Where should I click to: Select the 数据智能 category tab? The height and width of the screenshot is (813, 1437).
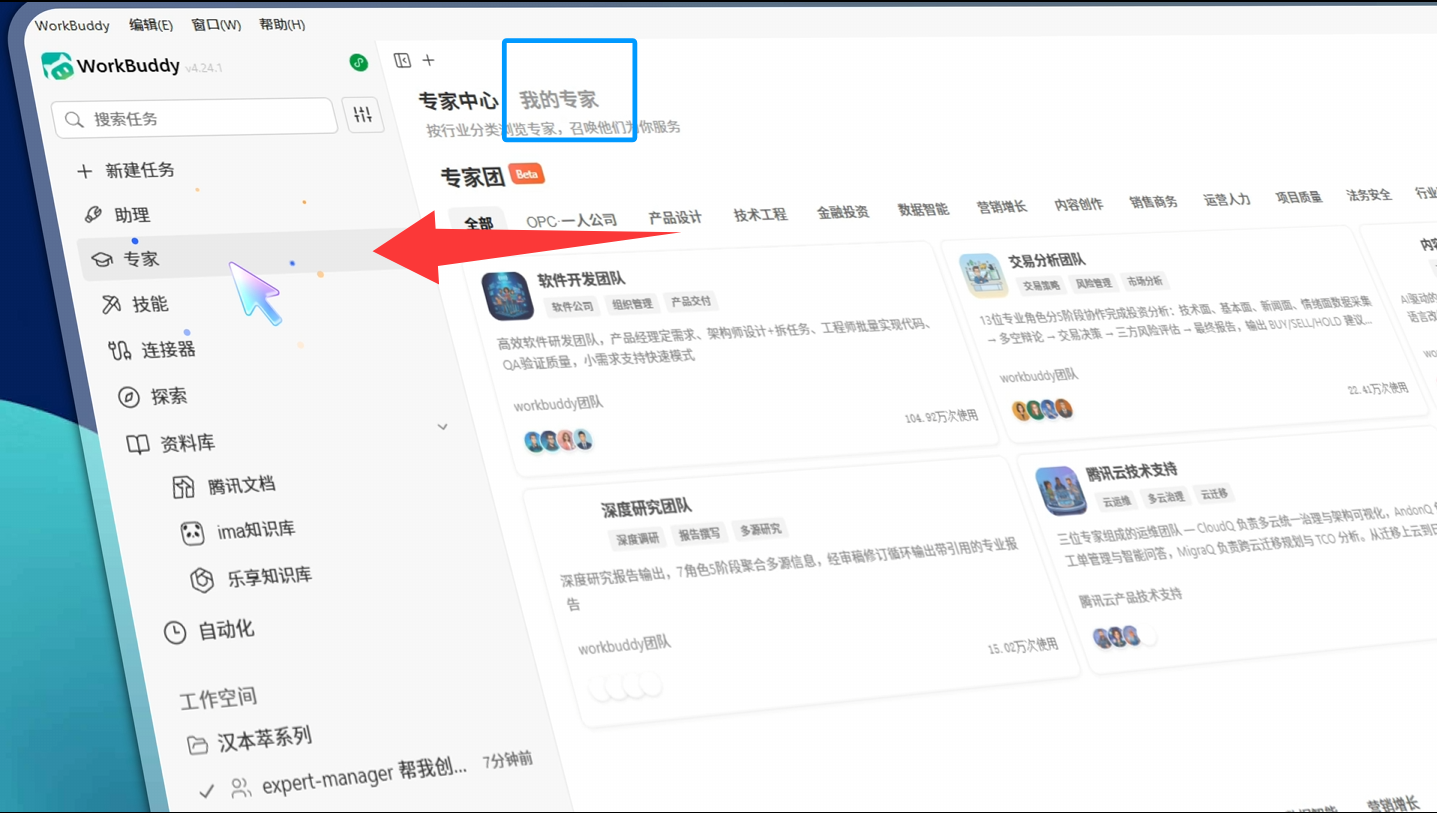click(923, 209)
